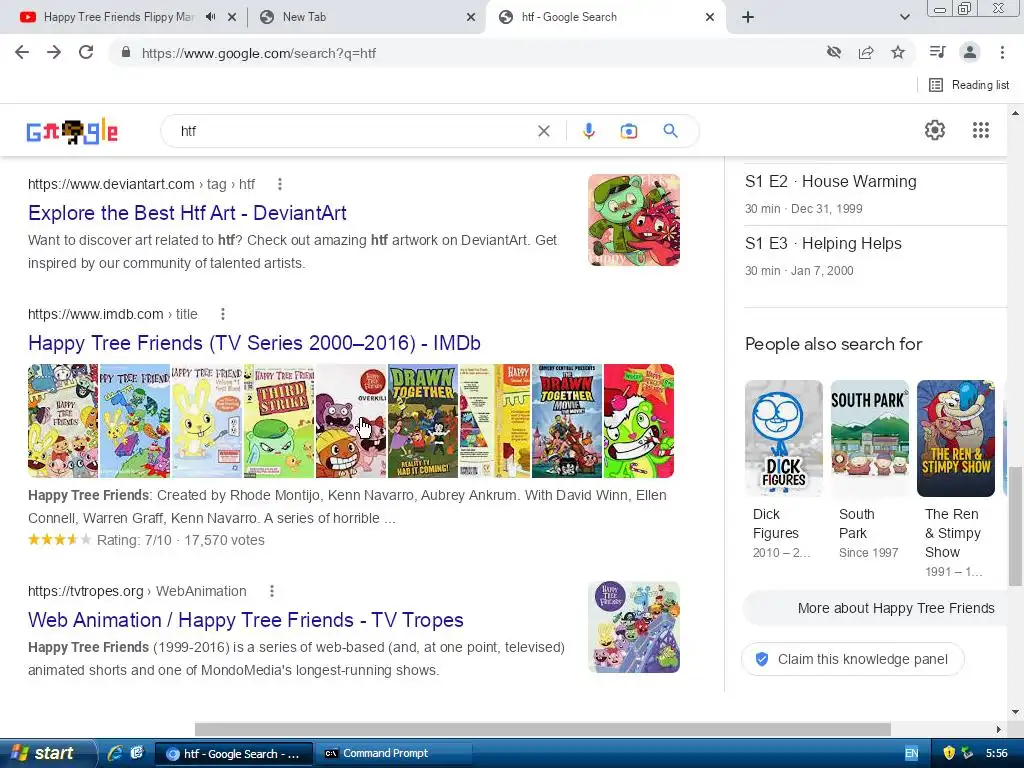Reload the Google search page
This screenshot has height=768, width=1024.
tap(86, 52)
